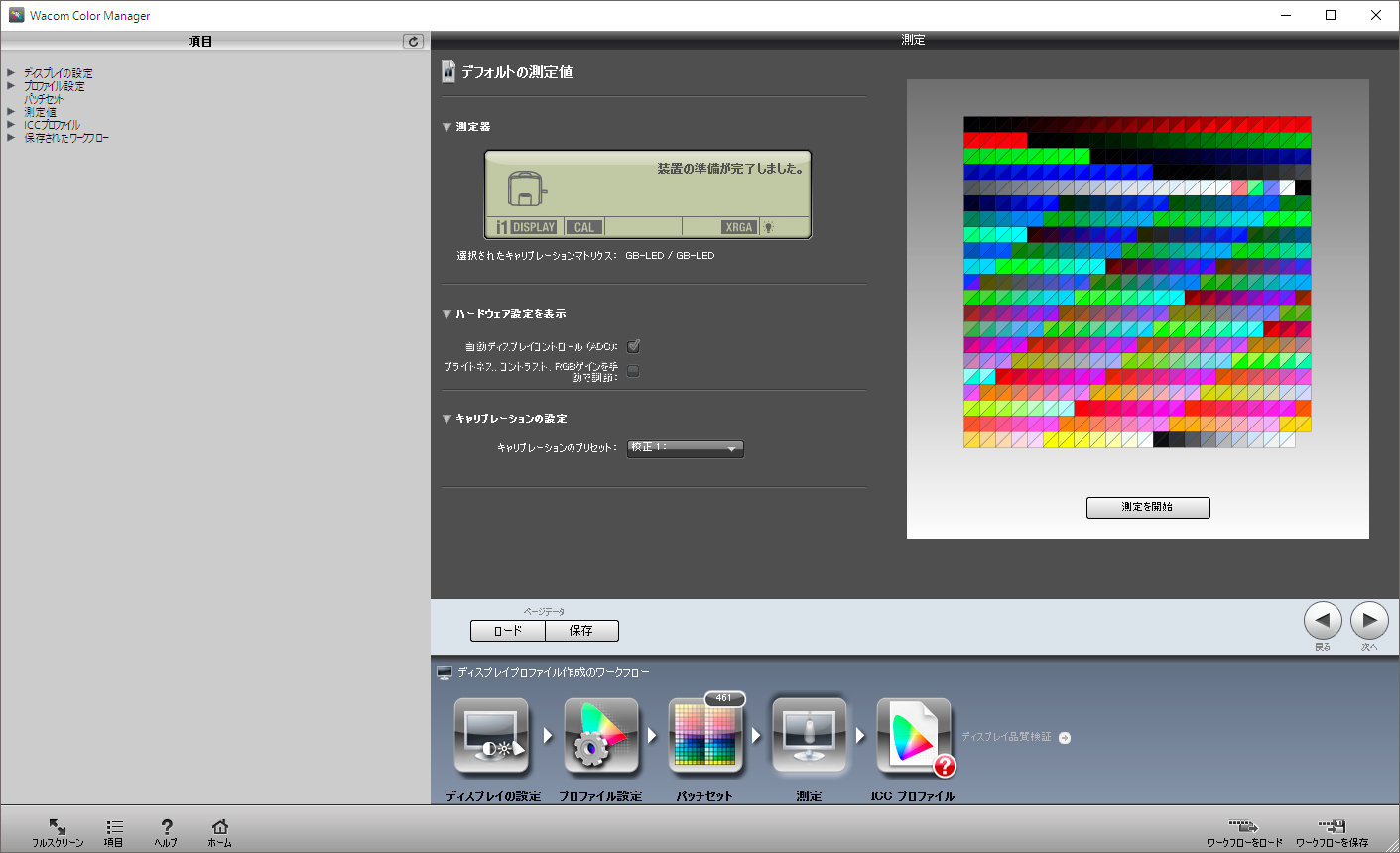This screenshot has height=853, width=1400.
Task: Select パッチセット item in the tree
Action: [44, 99]
